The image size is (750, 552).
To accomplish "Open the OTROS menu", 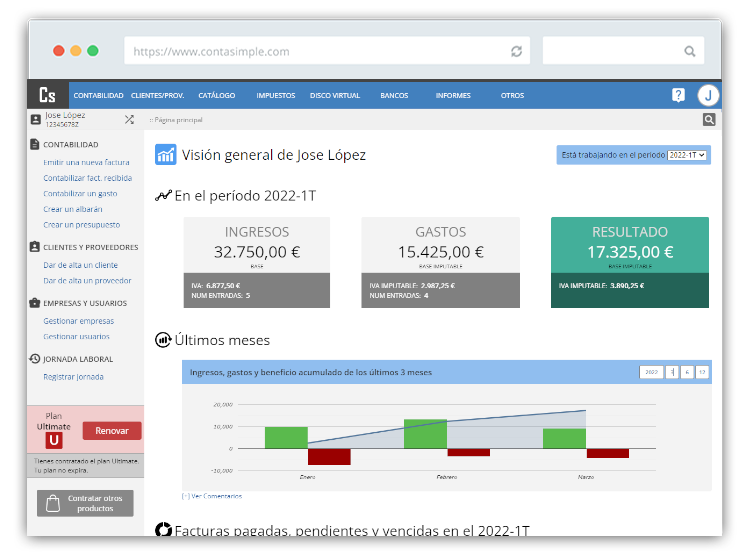I will [512, 96].
